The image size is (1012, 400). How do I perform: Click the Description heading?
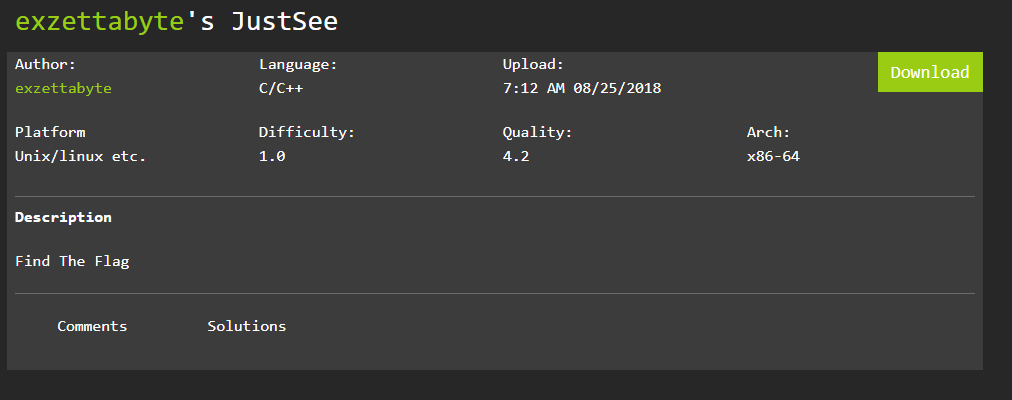click(63, 217)
